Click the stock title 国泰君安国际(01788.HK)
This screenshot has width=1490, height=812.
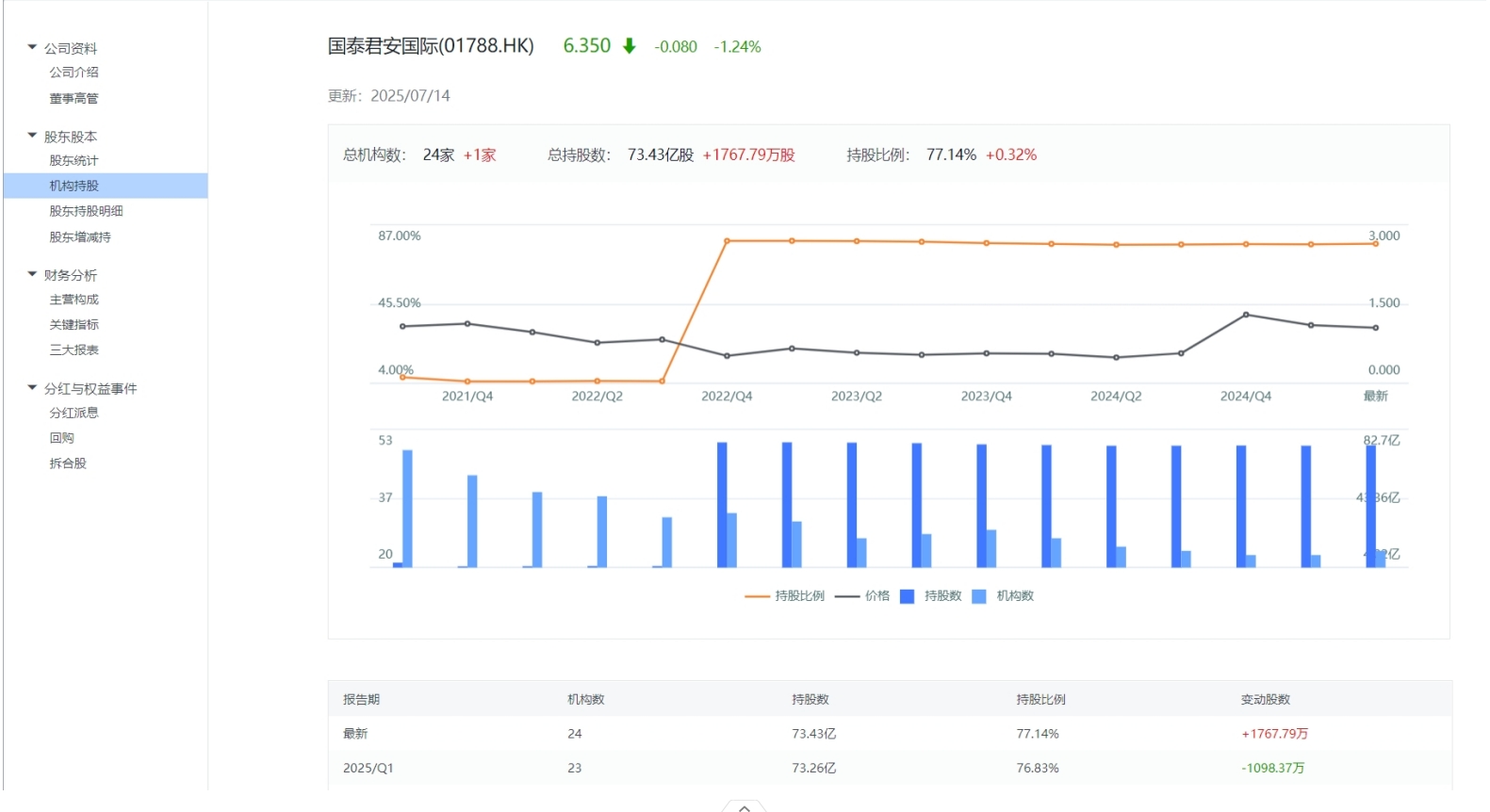[x=431, y=46]
